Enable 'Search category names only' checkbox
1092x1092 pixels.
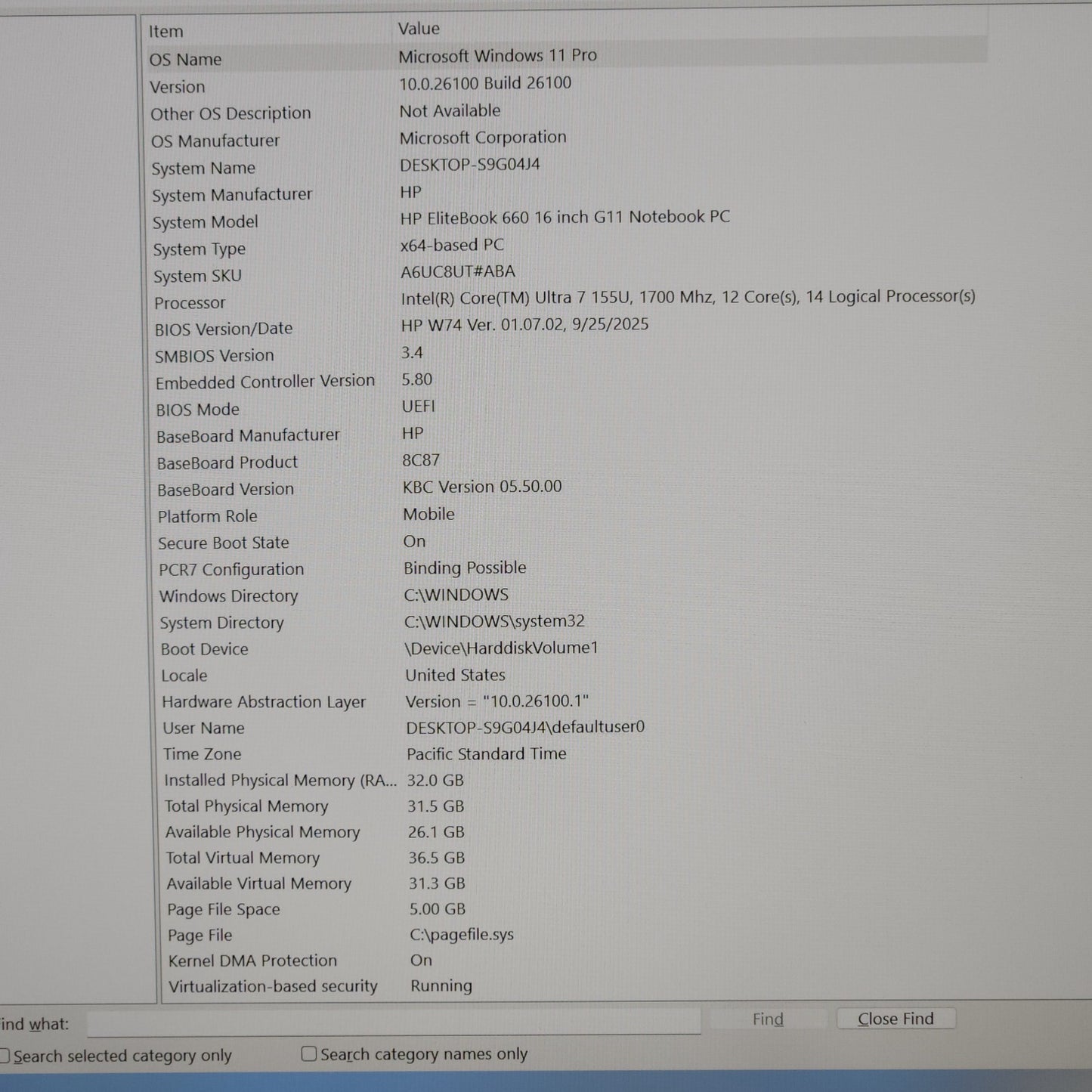pos(308,1053)
